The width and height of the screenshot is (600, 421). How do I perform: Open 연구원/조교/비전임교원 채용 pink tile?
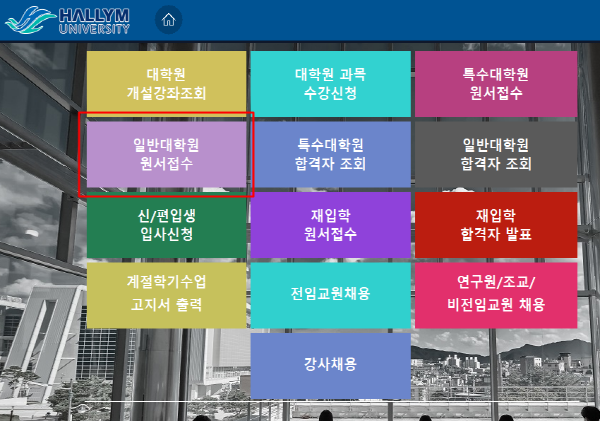click(495, 295)
